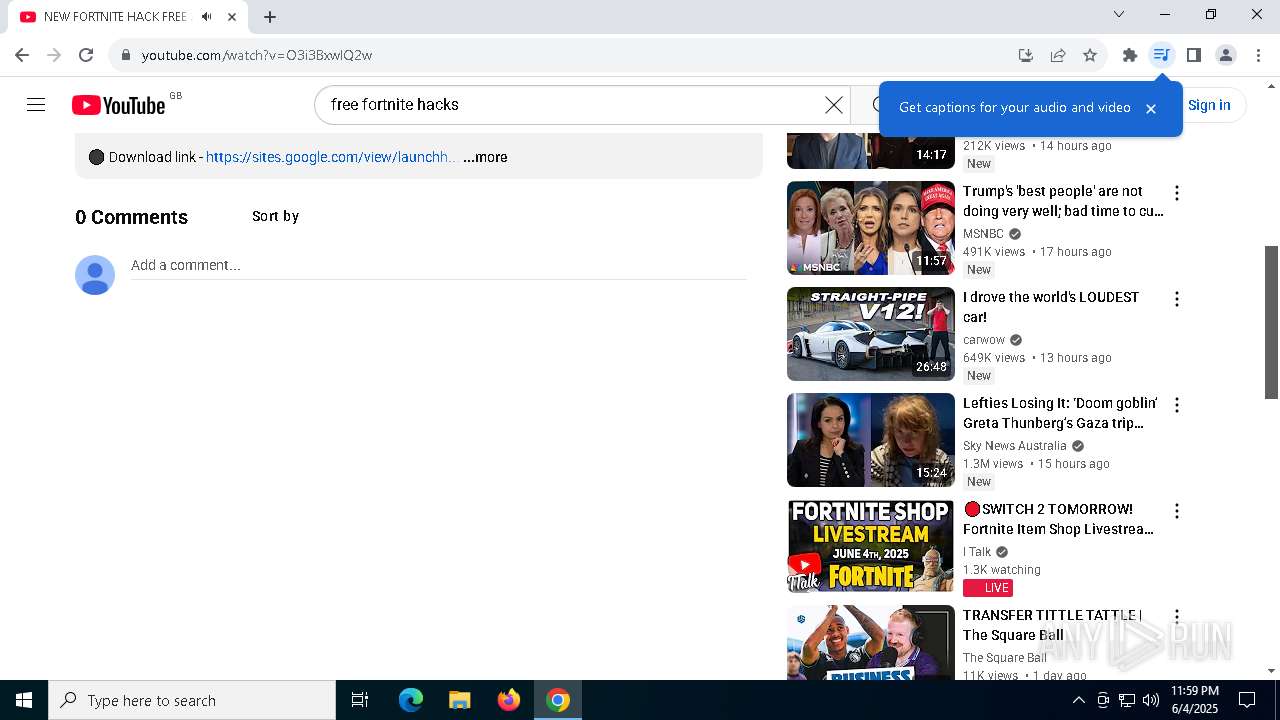Image resolution: width=1280 pixels, height=720 pixels.
Task: Open File Explorer from taskbar
Action: (459, 700)
